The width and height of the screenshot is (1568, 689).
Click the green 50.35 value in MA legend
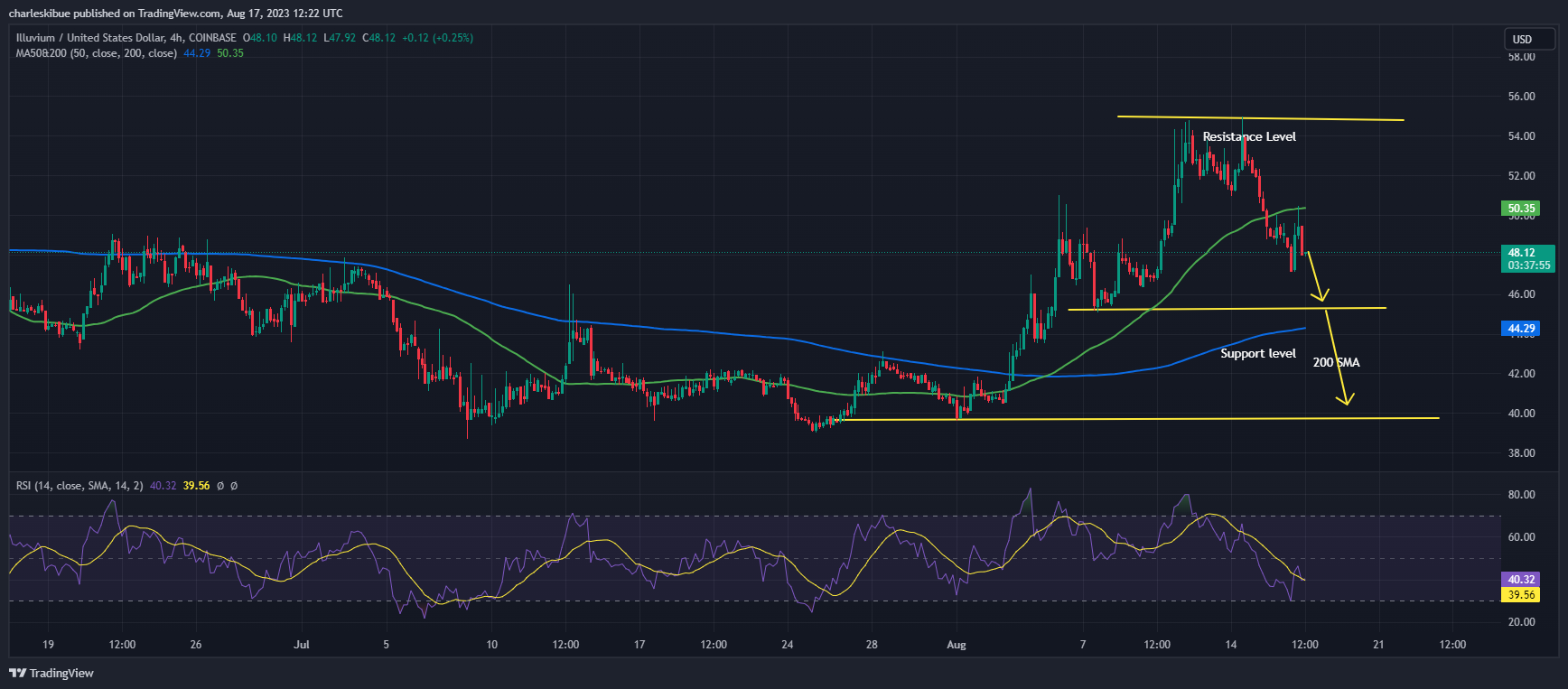point(230,53)
